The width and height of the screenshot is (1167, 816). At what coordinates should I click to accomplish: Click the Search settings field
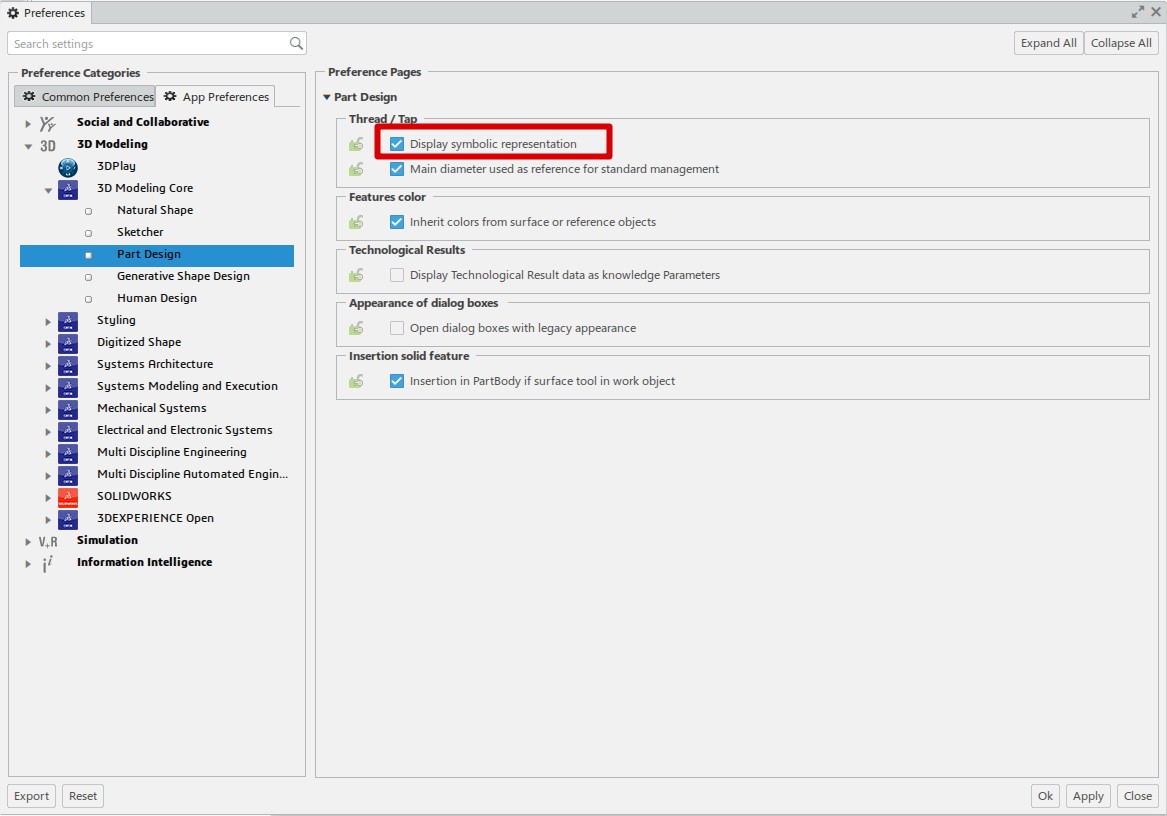148,44
